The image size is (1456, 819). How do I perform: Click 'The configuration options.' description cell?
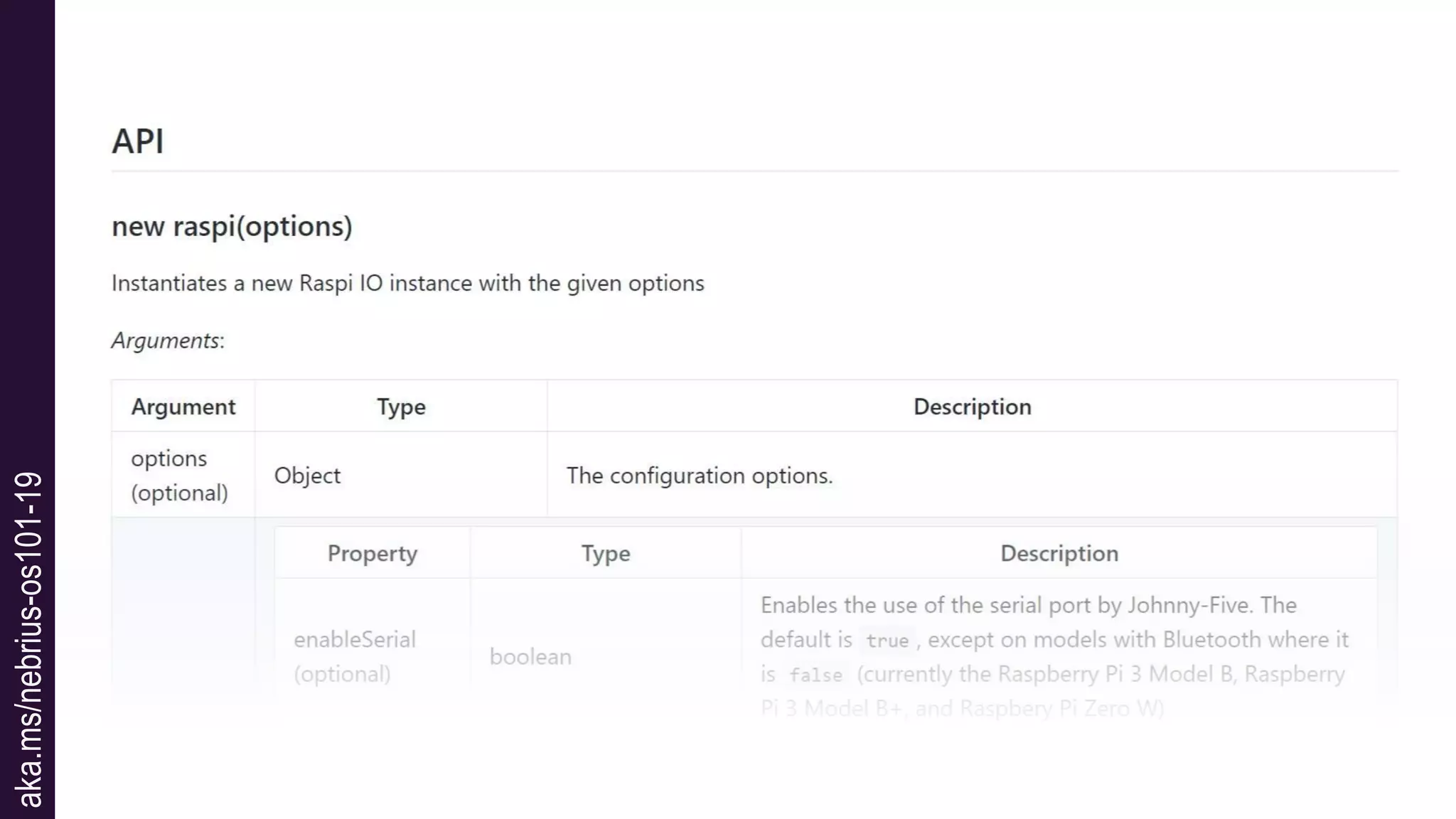point(700,475)
